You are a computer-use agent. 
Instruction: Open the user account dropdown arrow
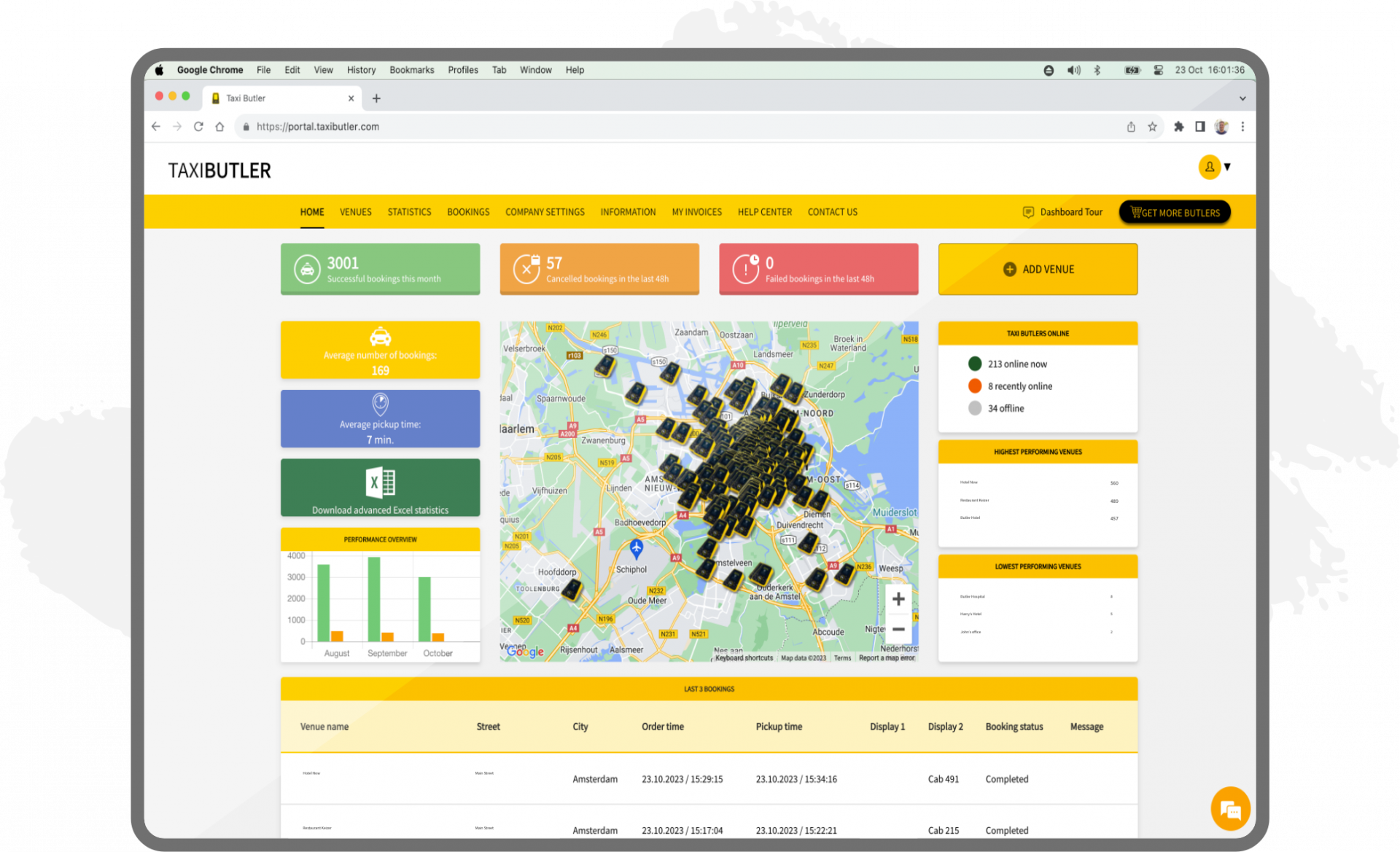click(x=1228, y=167)
